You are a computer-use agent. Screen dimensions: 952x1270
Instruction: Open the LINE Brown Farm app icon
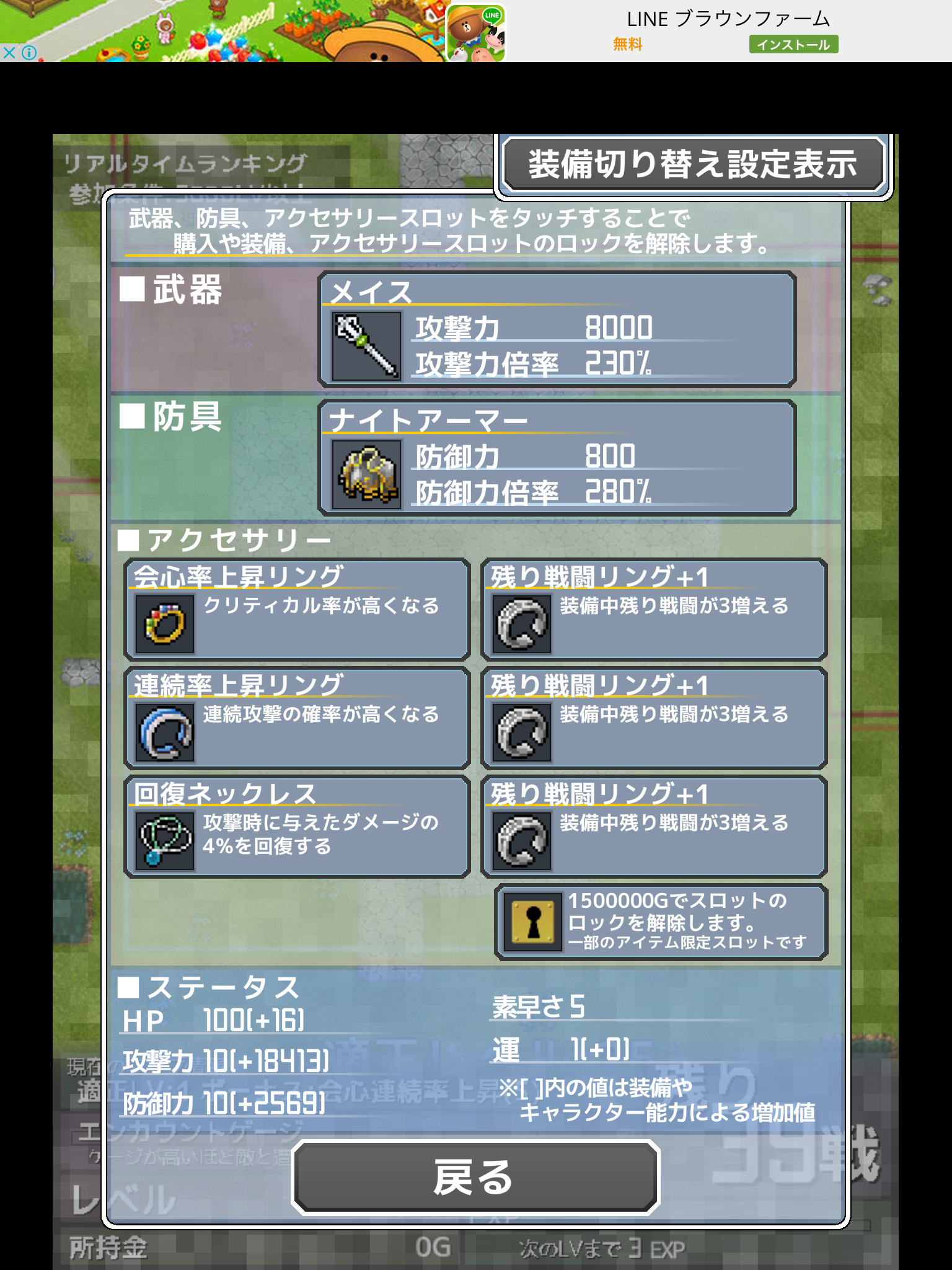point(476,32)
